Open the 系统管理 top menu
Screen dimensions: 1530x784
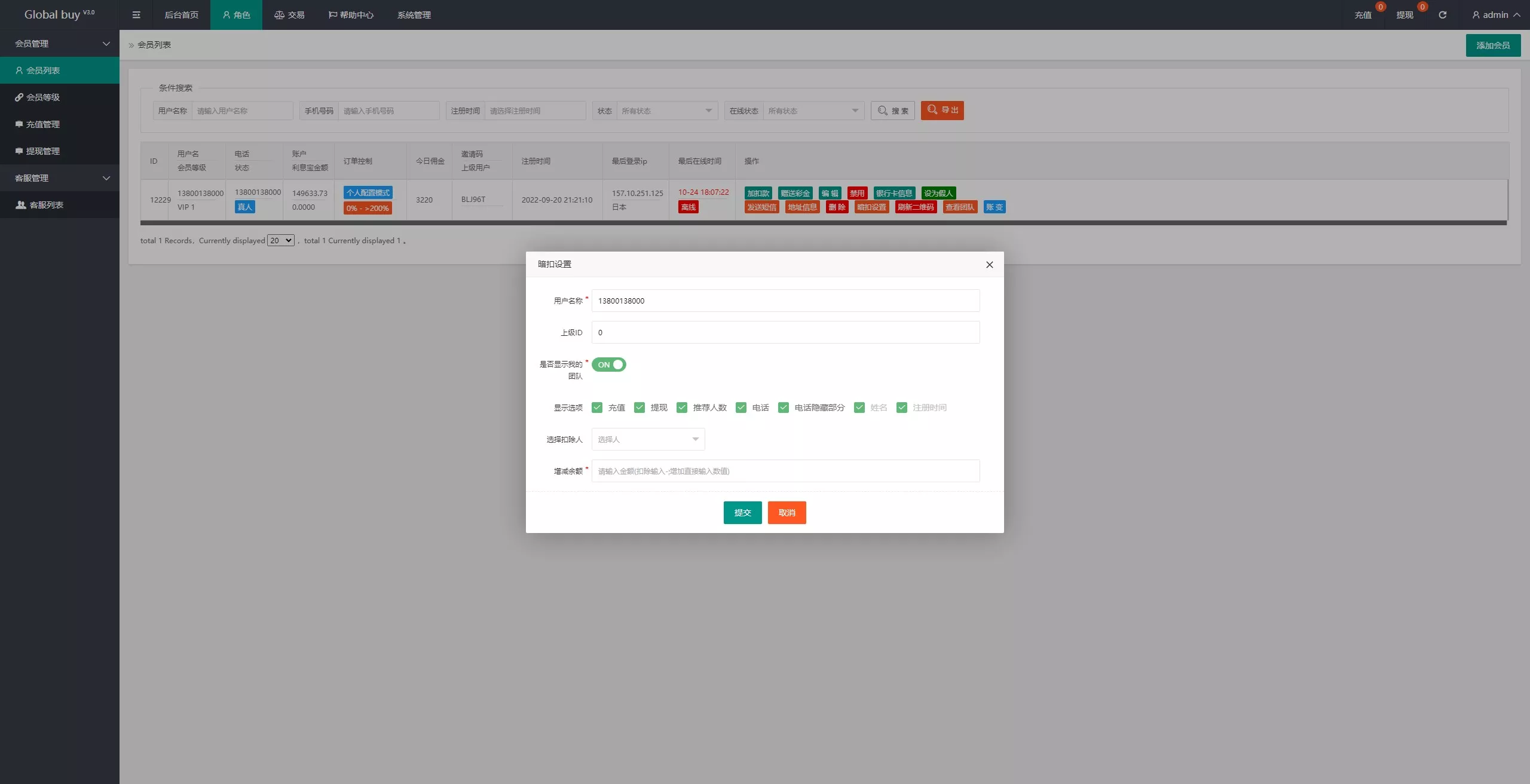tap(414, 15)
